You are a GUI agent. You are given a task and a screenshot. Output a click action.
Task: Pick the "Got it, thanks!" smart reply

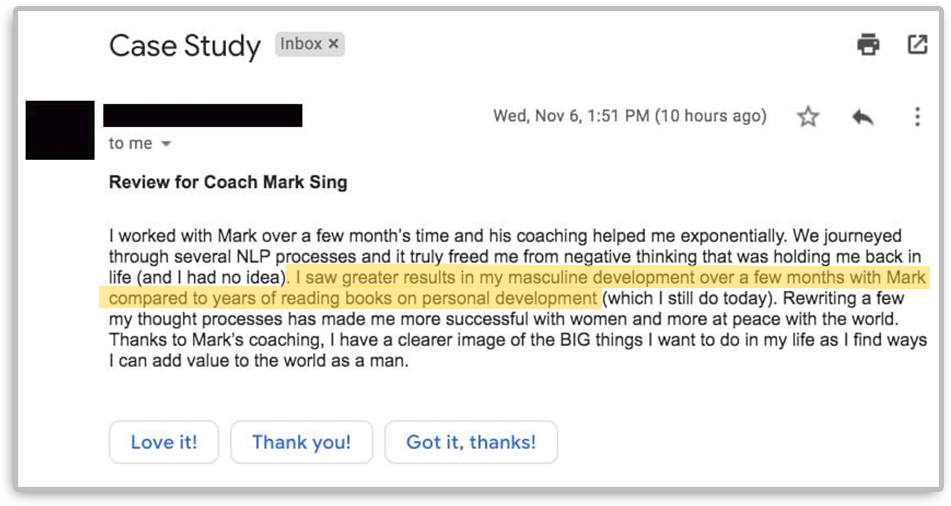[x=470, y=442]
